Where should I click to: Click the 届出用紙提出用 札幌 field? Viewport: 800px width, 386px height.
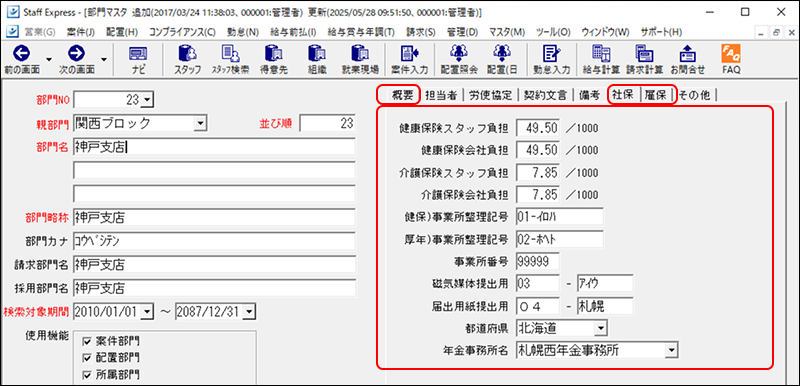click(x=605, y=306)
